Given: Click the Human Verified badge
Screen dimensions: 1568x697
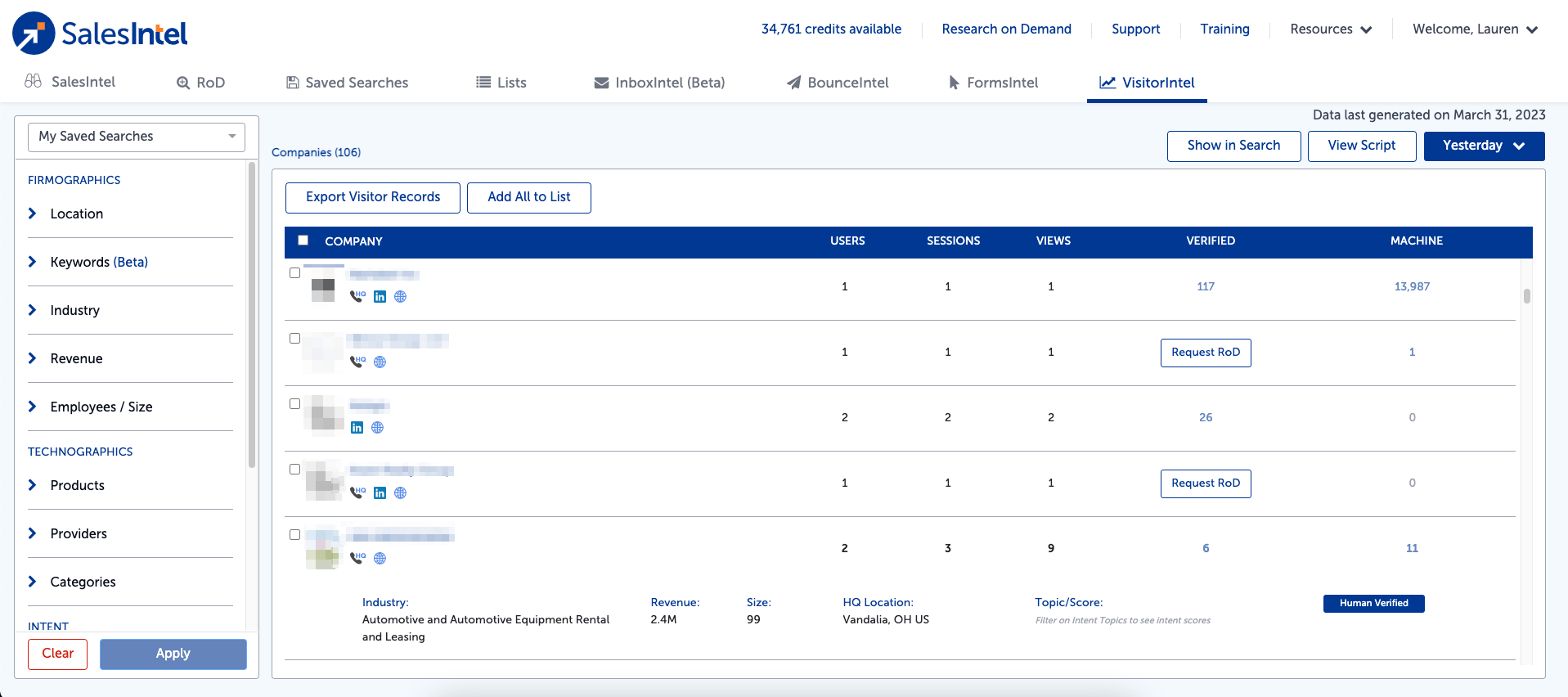Looking at the screenshot, I should point(1374,604).
